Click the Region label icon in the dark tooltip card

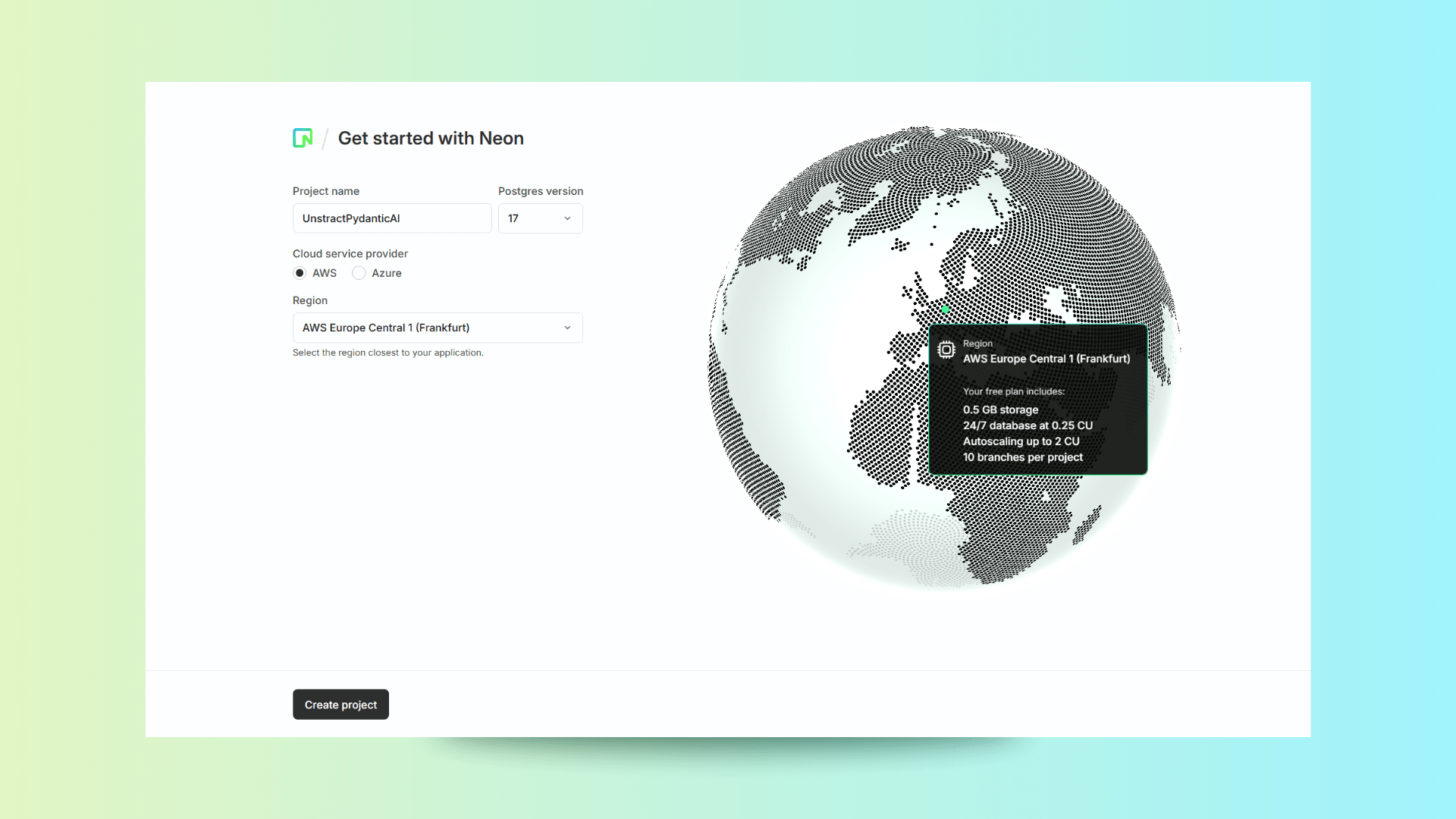pos(946,350)
